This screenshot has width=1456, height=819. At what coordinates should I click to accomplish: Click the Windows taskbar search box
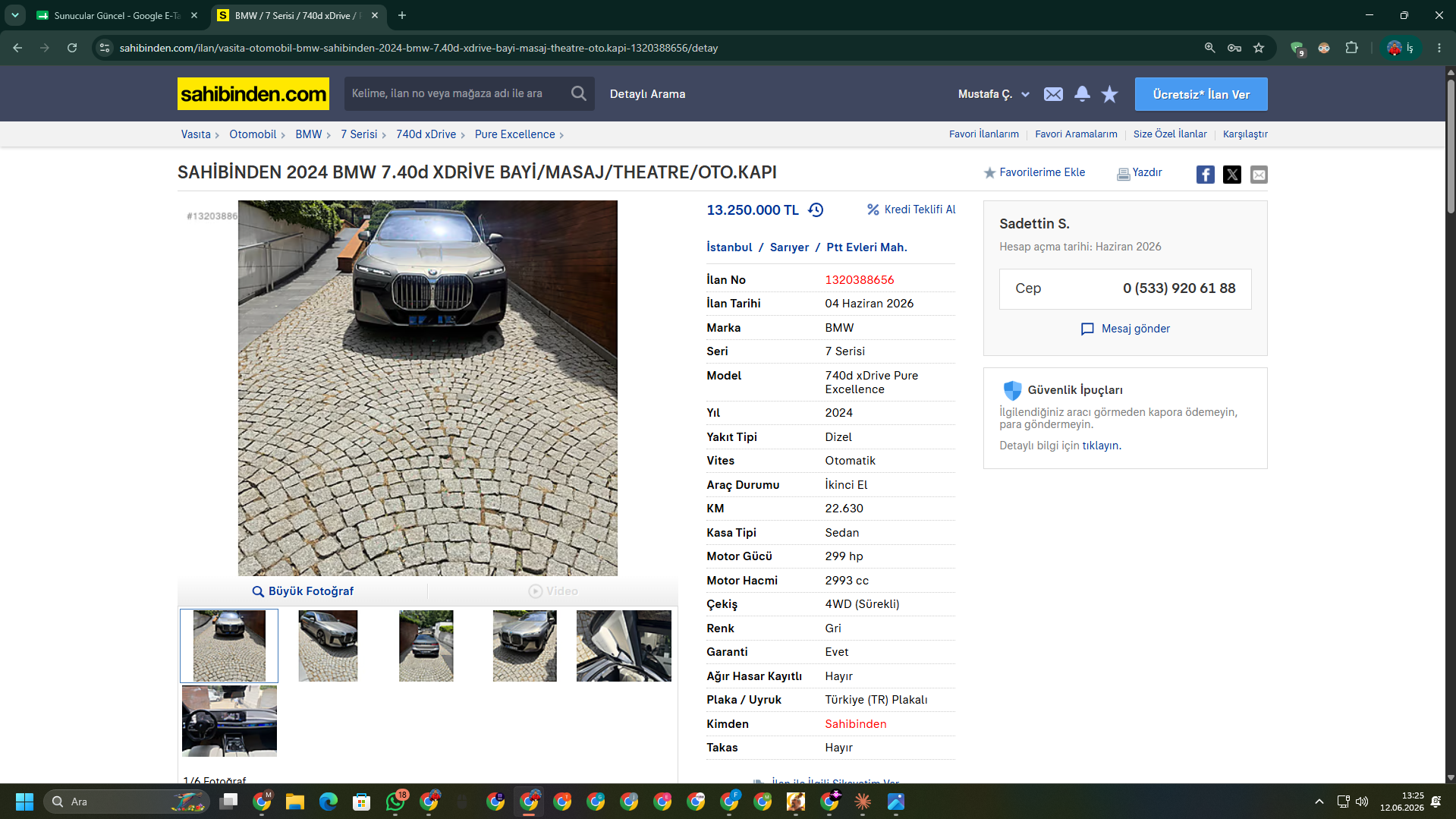(x=125, y=802)
